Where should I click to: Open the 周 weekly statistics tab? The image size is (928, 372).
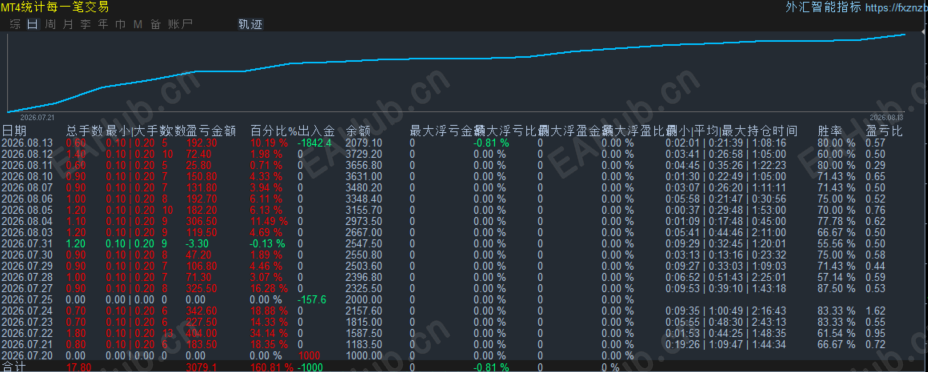coord(51,24)
